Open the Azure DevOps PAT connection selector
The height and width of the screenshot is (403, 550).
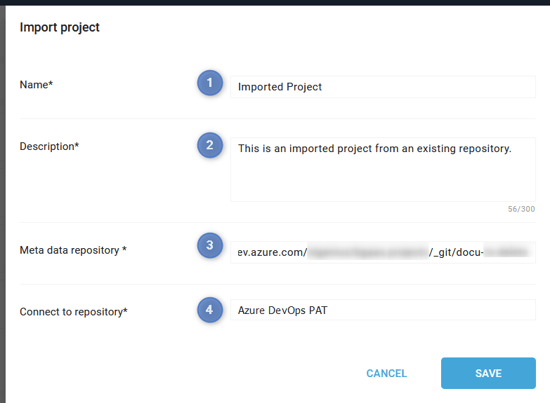[383, 310]
